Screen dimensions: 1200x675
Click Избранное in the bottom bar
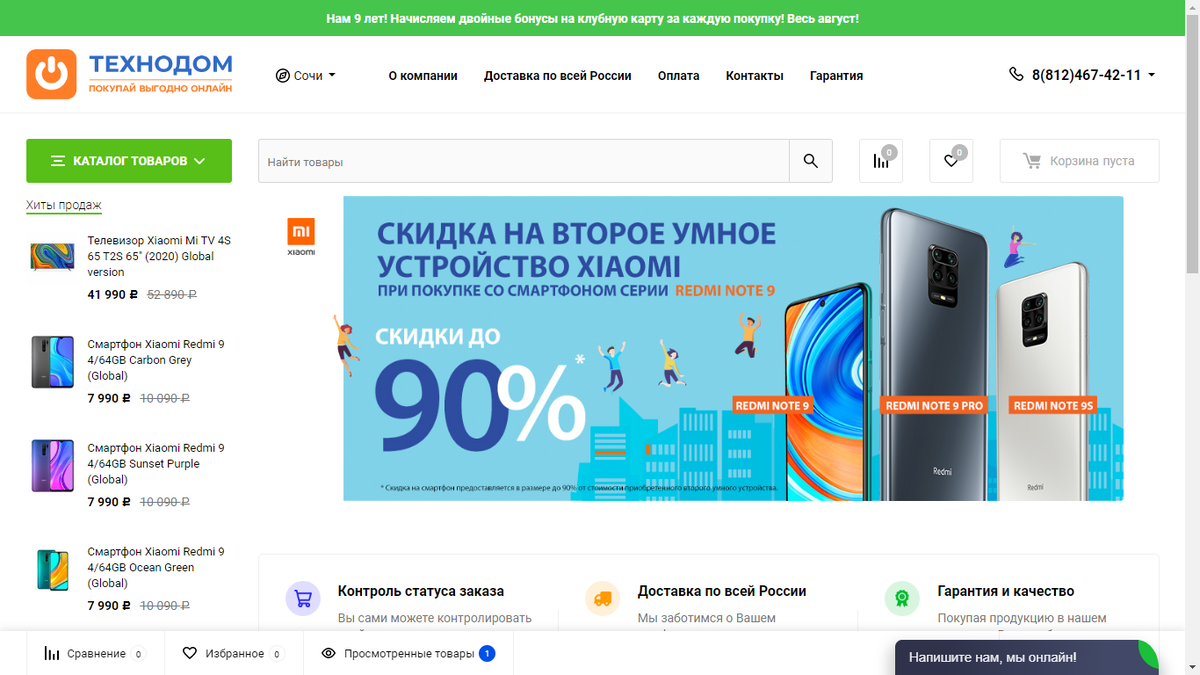tap(234, 654)
